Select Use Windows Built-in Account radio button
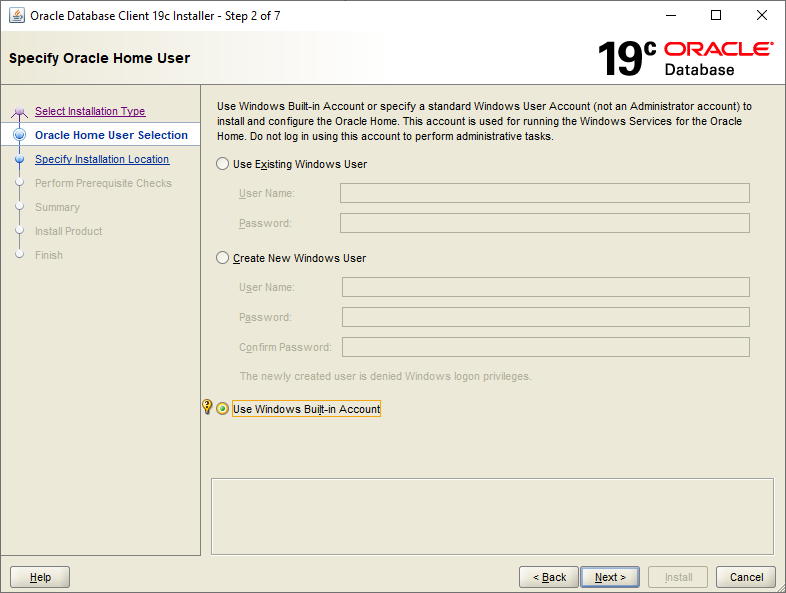The height and width of the screenshot is (593, 786). click(x=223, y=409)
